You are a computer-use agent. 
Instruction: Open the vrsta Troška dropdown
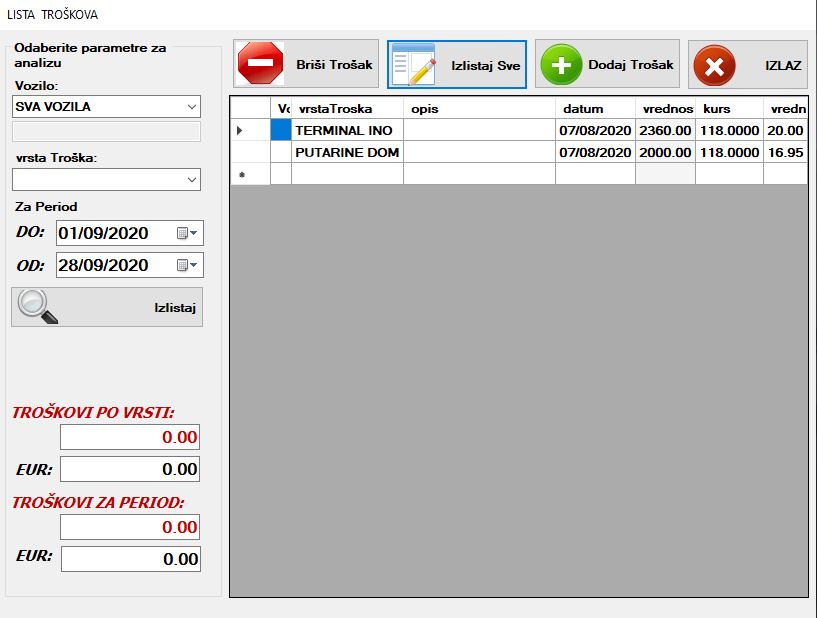(191, 179)
